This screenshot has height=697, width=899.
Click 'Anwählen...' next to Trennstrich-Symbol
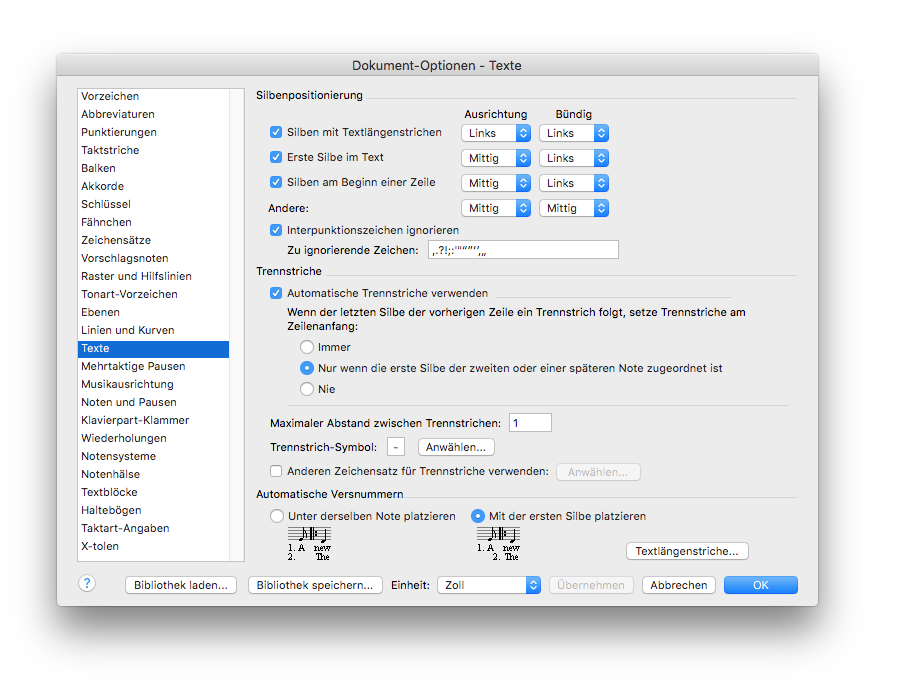pyautogui.click(x=456, y=447)
